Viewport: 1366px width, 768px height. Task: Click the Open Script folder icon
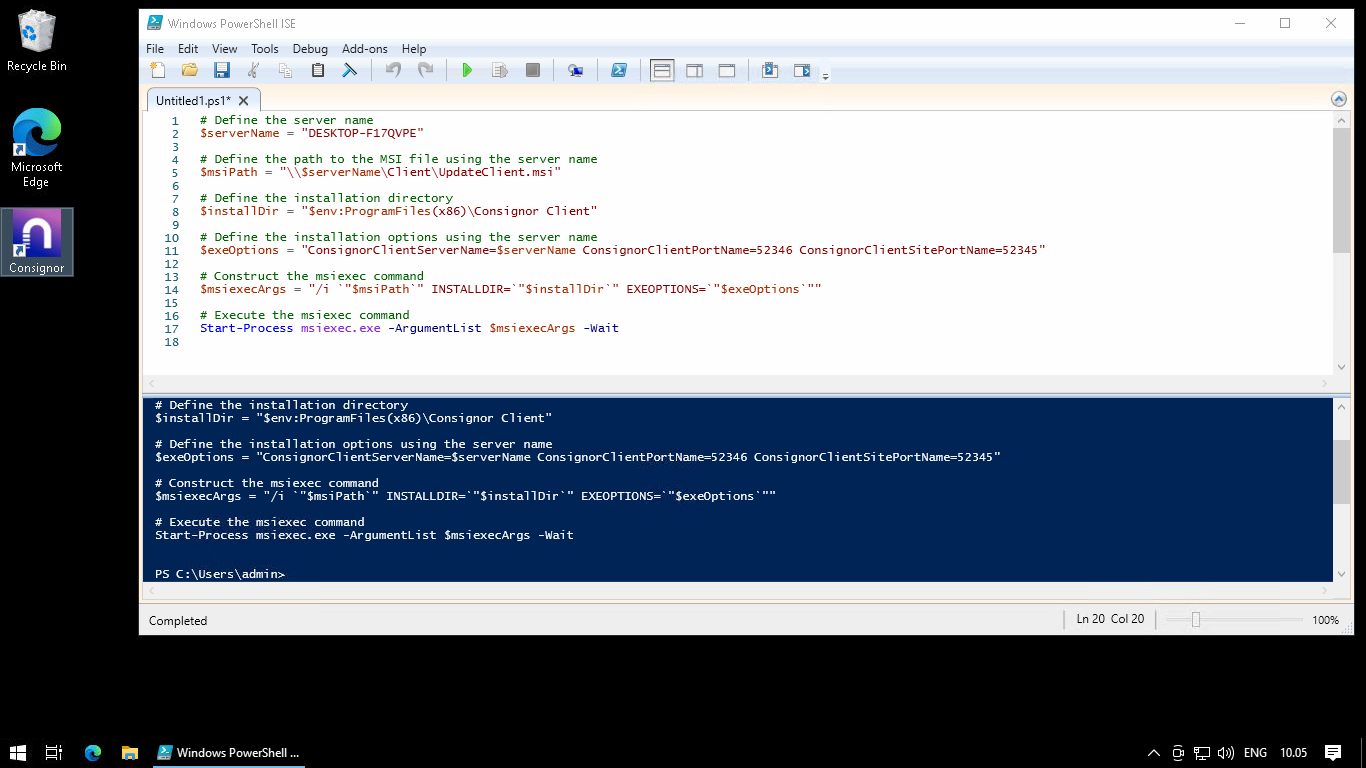(x=189, y=70)
